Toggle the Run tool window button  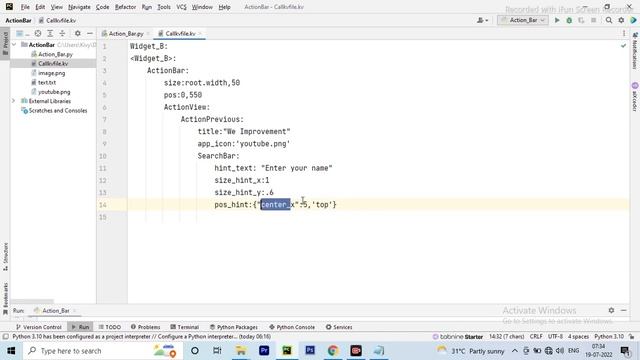point(80,327)
